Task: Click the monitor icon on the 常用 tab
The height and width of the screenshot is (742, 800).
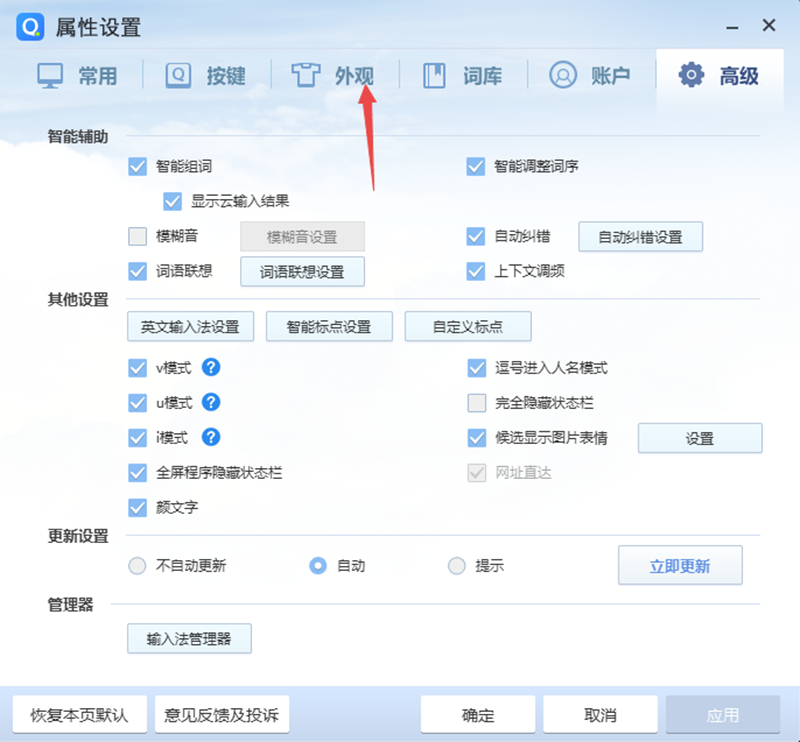Action: pos(53,74)
